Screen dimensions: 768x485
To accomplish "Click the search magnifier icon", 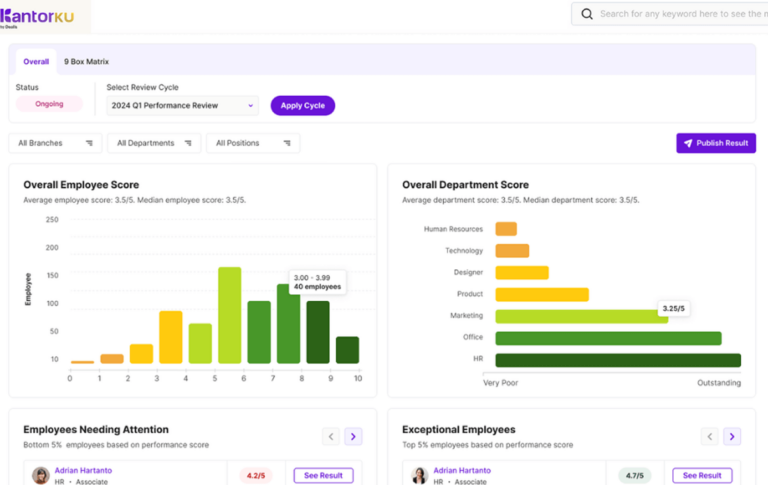I will coord(587,14).
